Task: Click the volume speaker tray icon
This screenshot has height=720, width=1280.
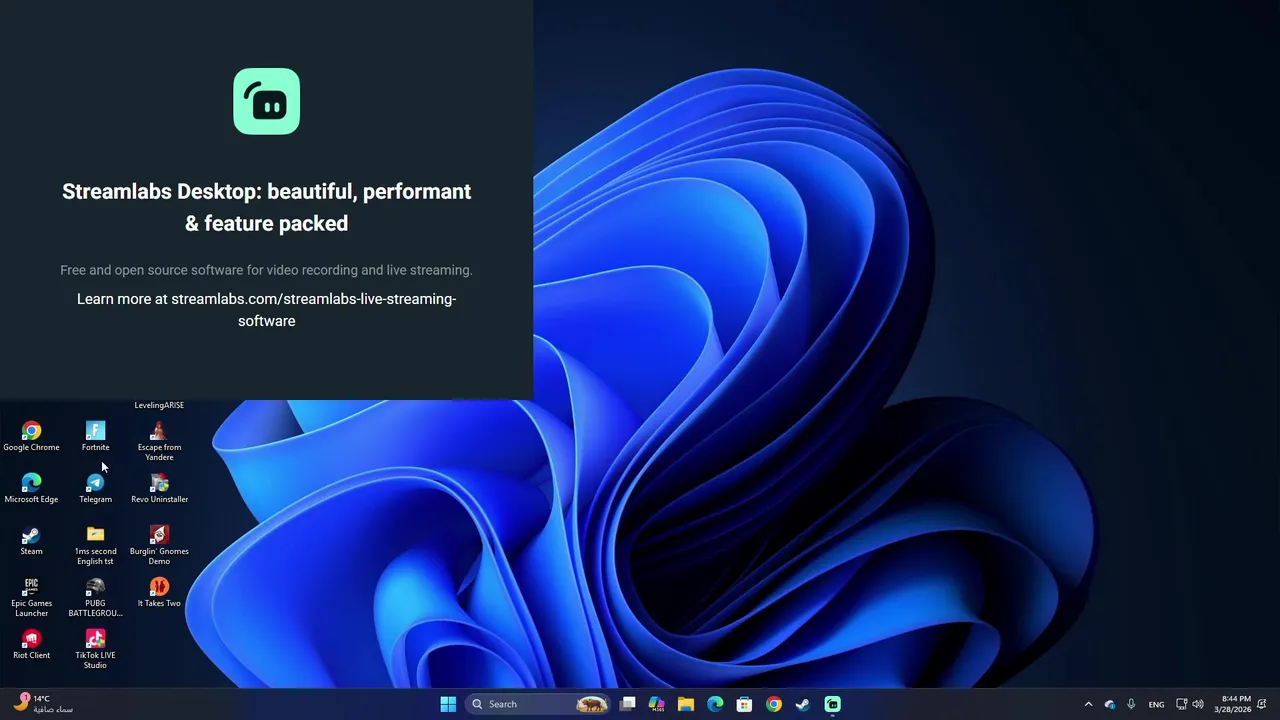Action: click(1198, 704)
